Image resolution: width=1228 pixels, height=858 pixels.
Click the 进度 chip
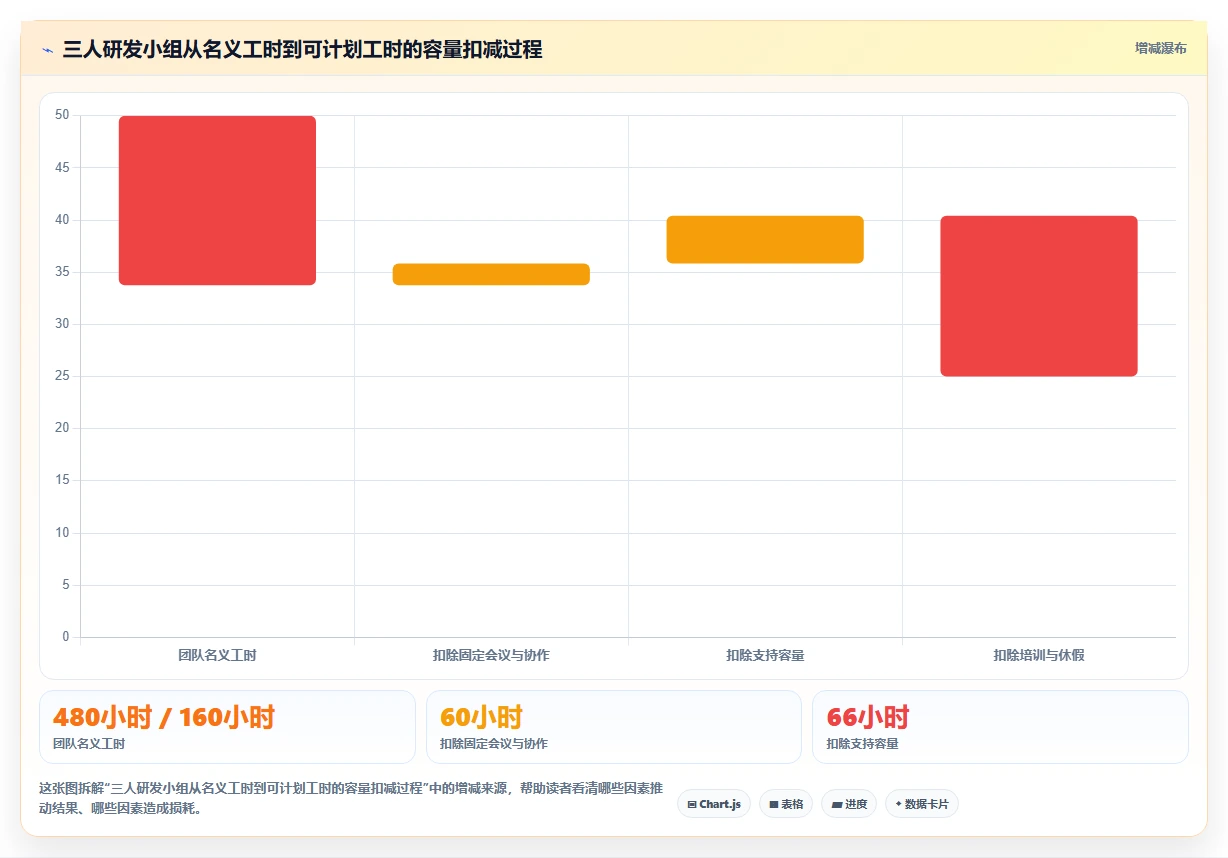(849, 804)
